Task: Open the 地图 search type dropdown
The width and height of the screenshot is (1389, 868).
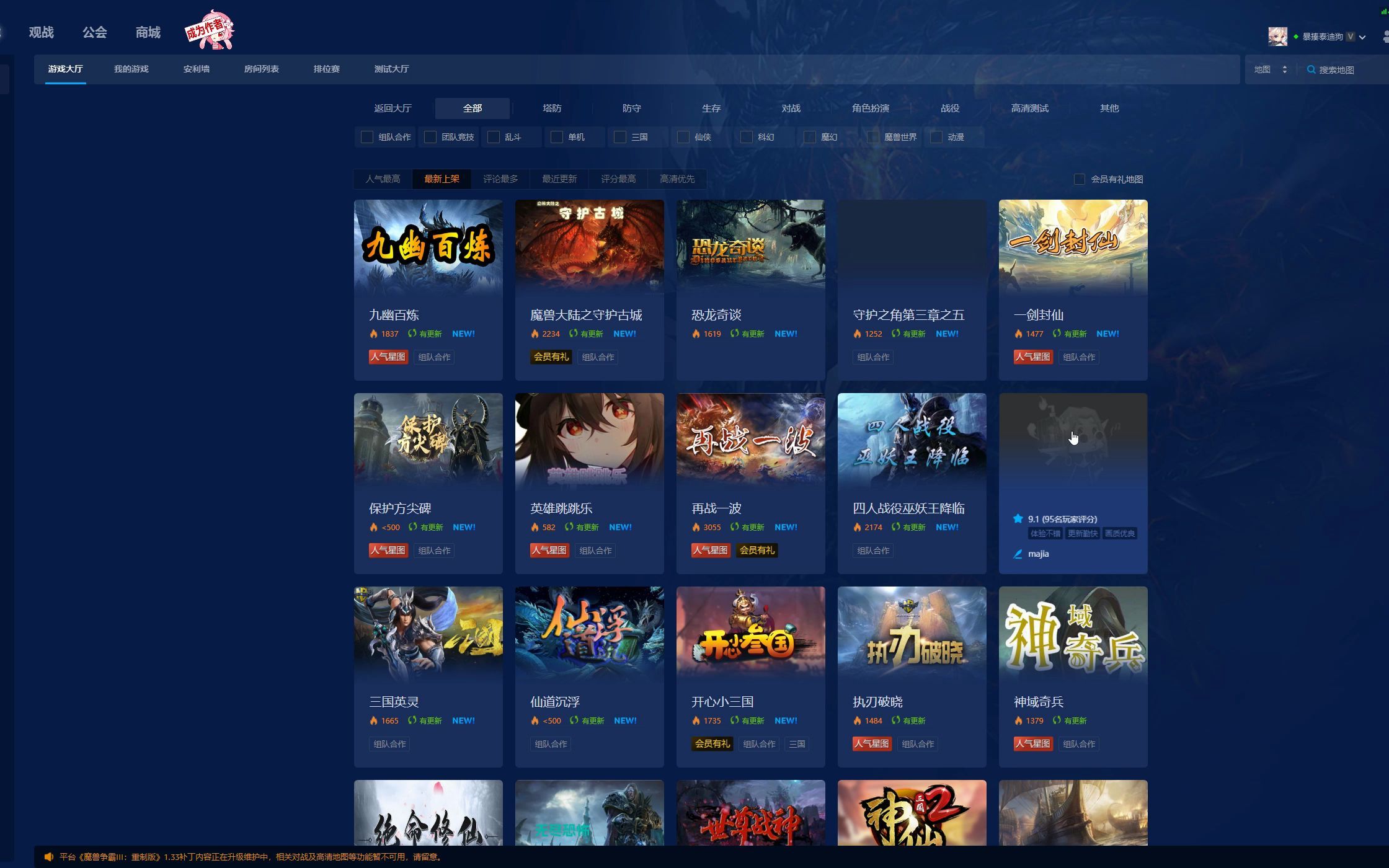Action: click(x=1270, y=69)
